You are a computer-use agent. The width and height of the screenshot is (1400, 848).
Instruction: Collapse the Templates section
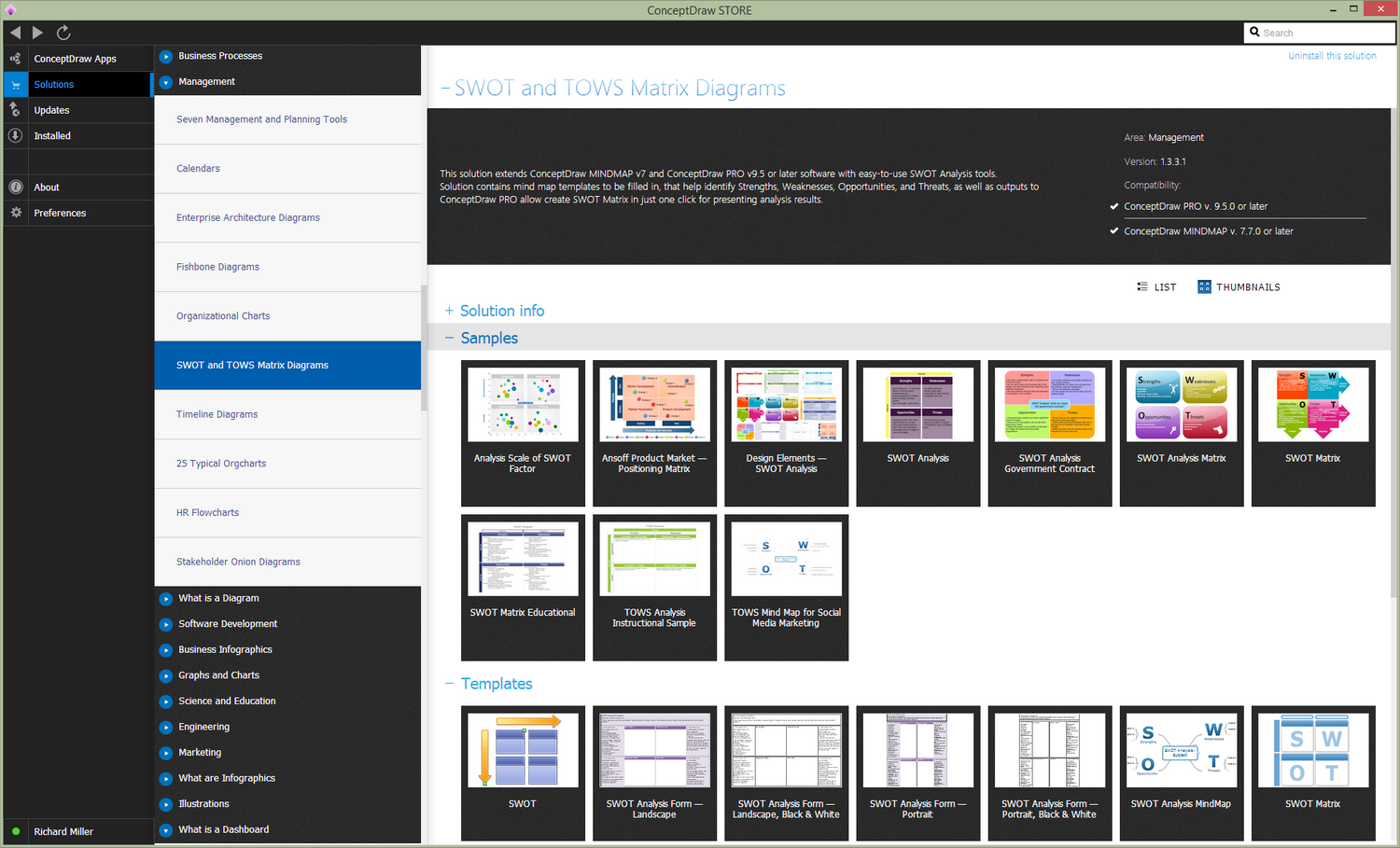449,684
